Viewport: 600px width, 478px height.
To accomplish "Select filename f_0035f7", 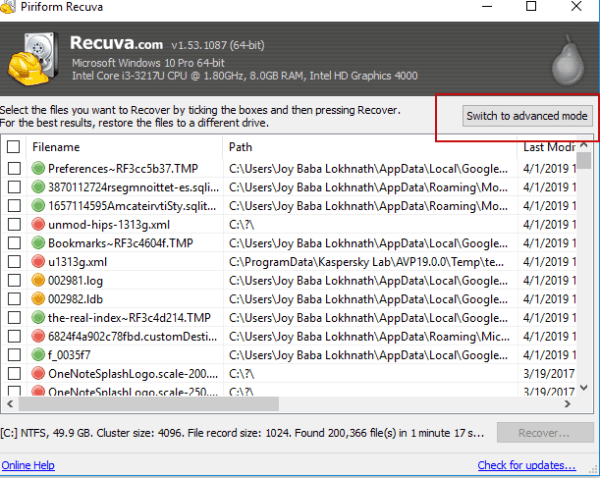I will pos(69,355).
